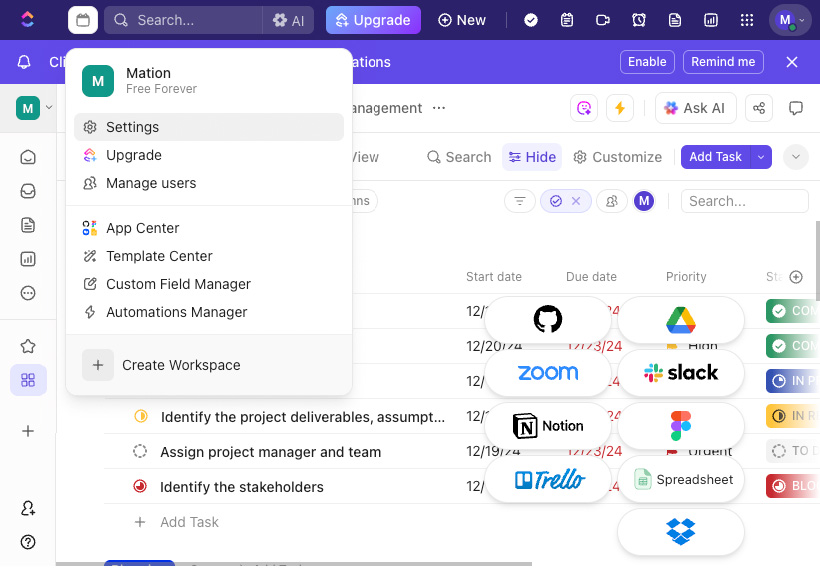820x581 pixels.
Task: Open the help question mark icon
Action: (28, 542)
